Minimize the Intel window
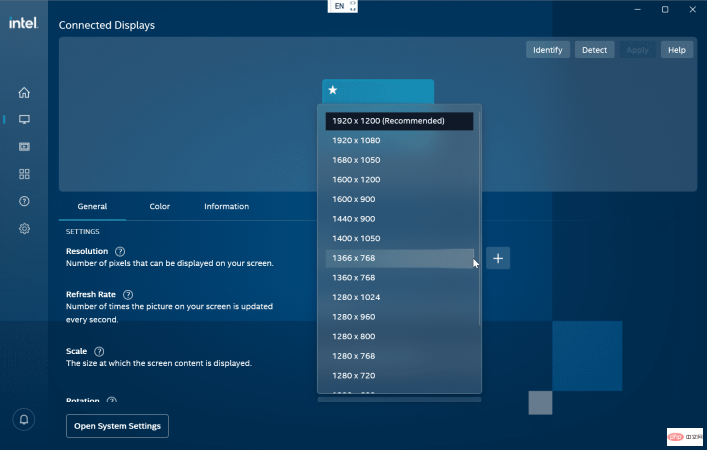 tap(638, 9)
